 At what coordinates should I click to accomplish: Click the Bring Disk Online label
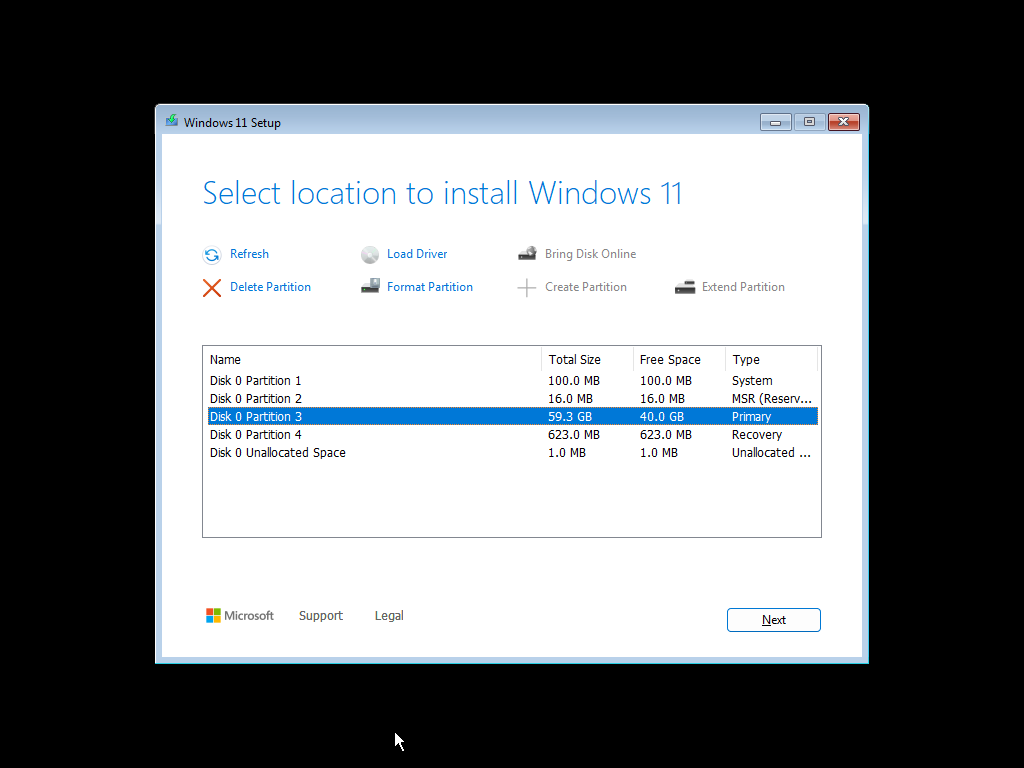tap(590, 254)
